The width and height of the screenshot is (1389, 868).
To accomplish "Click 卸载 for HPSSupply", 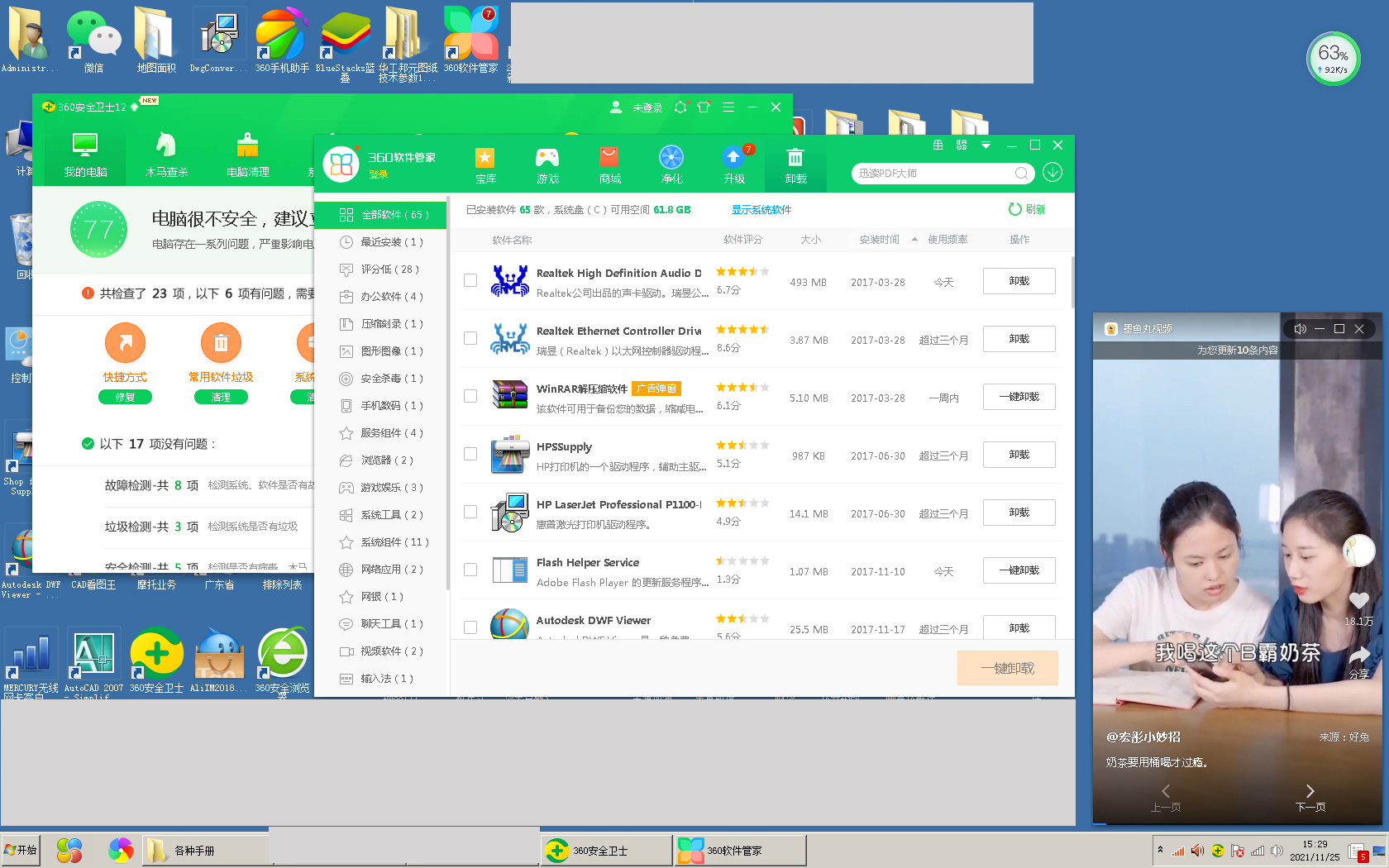I will tap(1019, 455).
